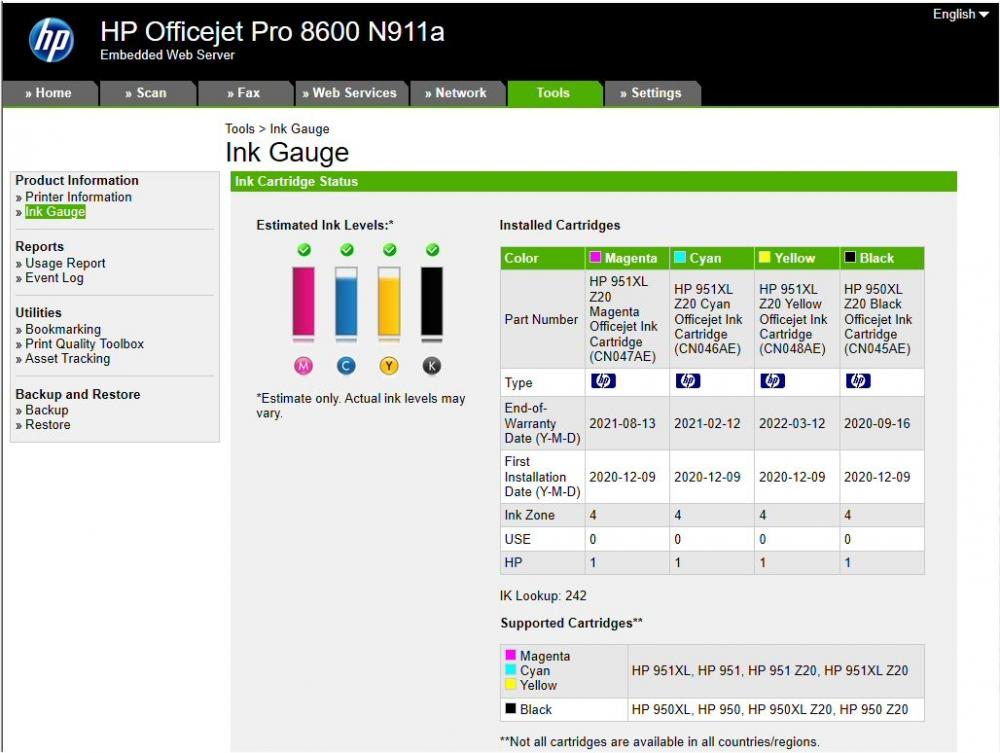Click the green checkmark above magenta ink
This screenshot has height=753, width=1000.
pos(304,249)
